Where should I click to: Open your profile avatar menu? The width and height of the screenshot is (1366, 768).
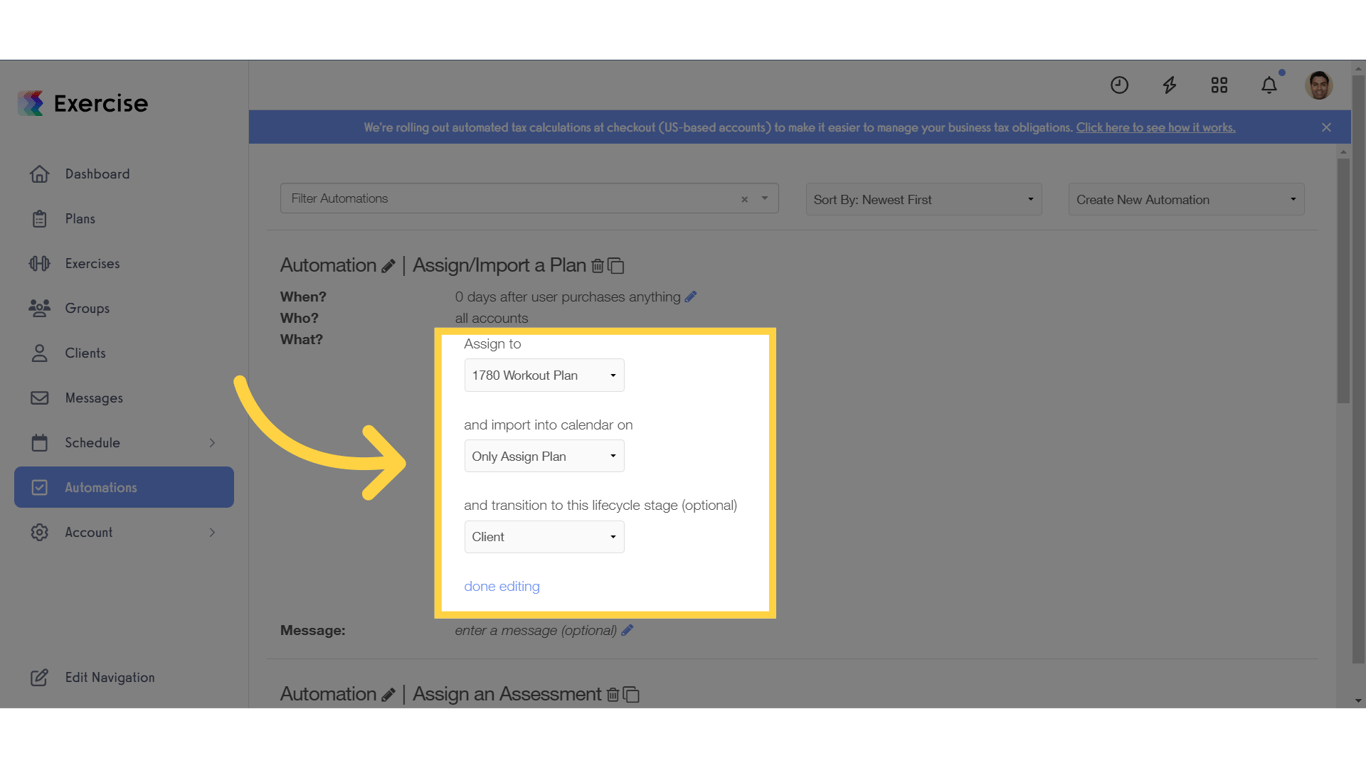(x=1318, y=85)
